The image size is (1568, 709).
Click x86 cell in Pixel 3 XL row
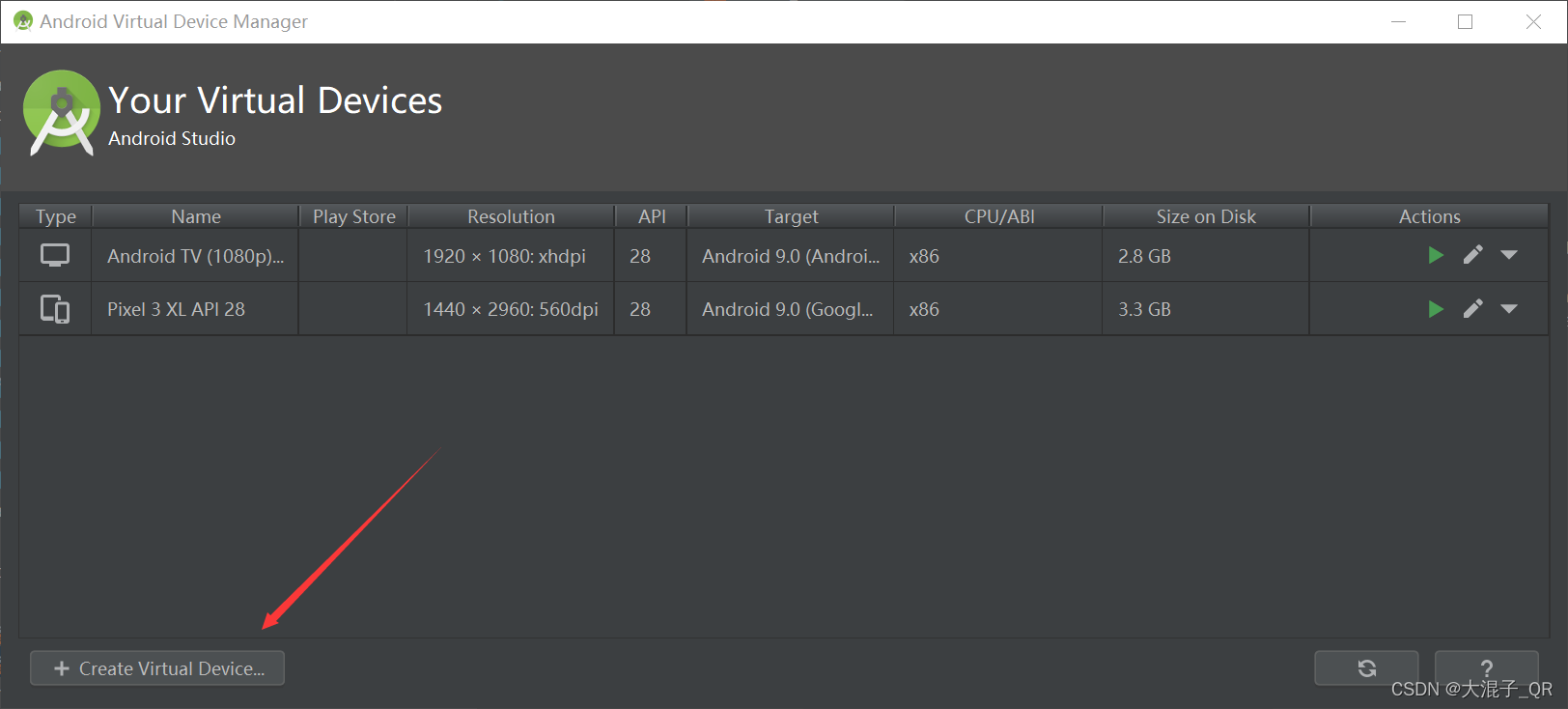click(998, 309)
